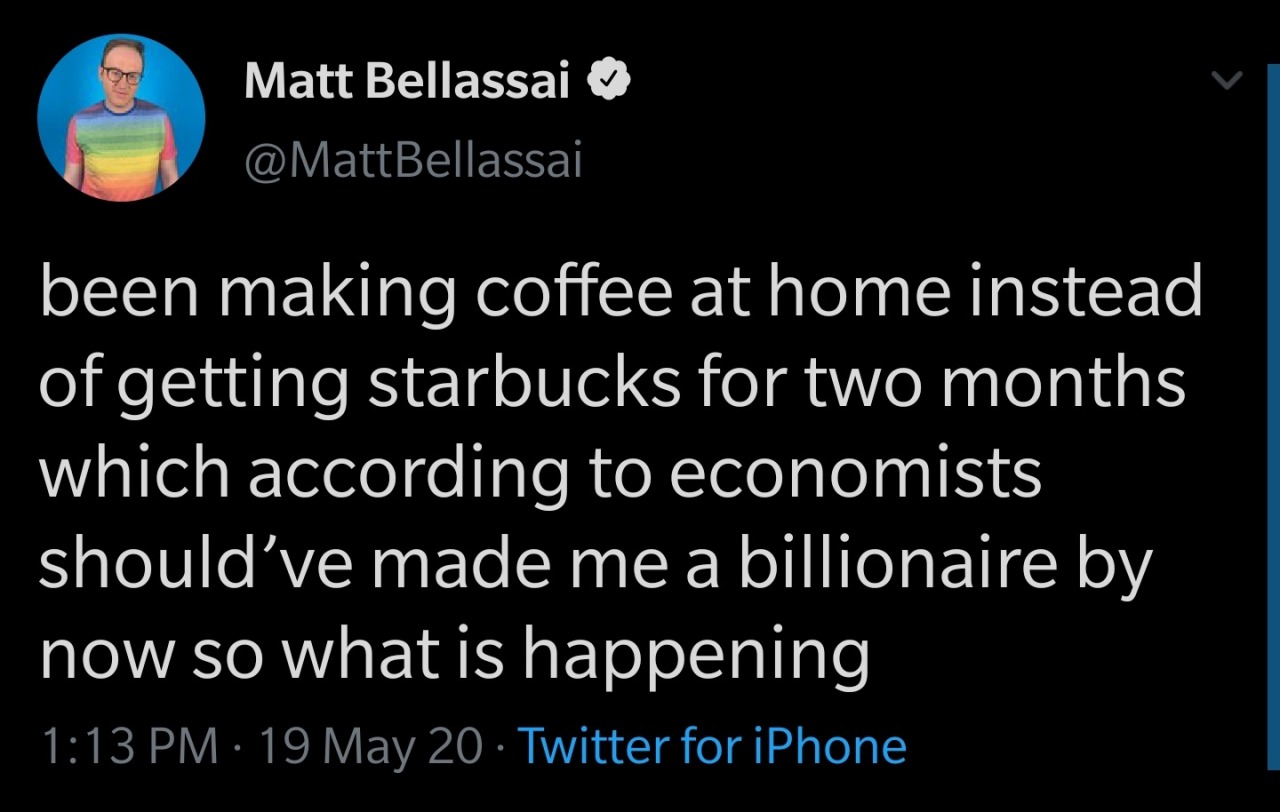Click the word "economists" in the tweet
The height and width of the screenshot is (812, 1280).
click(x=855, y=476)
